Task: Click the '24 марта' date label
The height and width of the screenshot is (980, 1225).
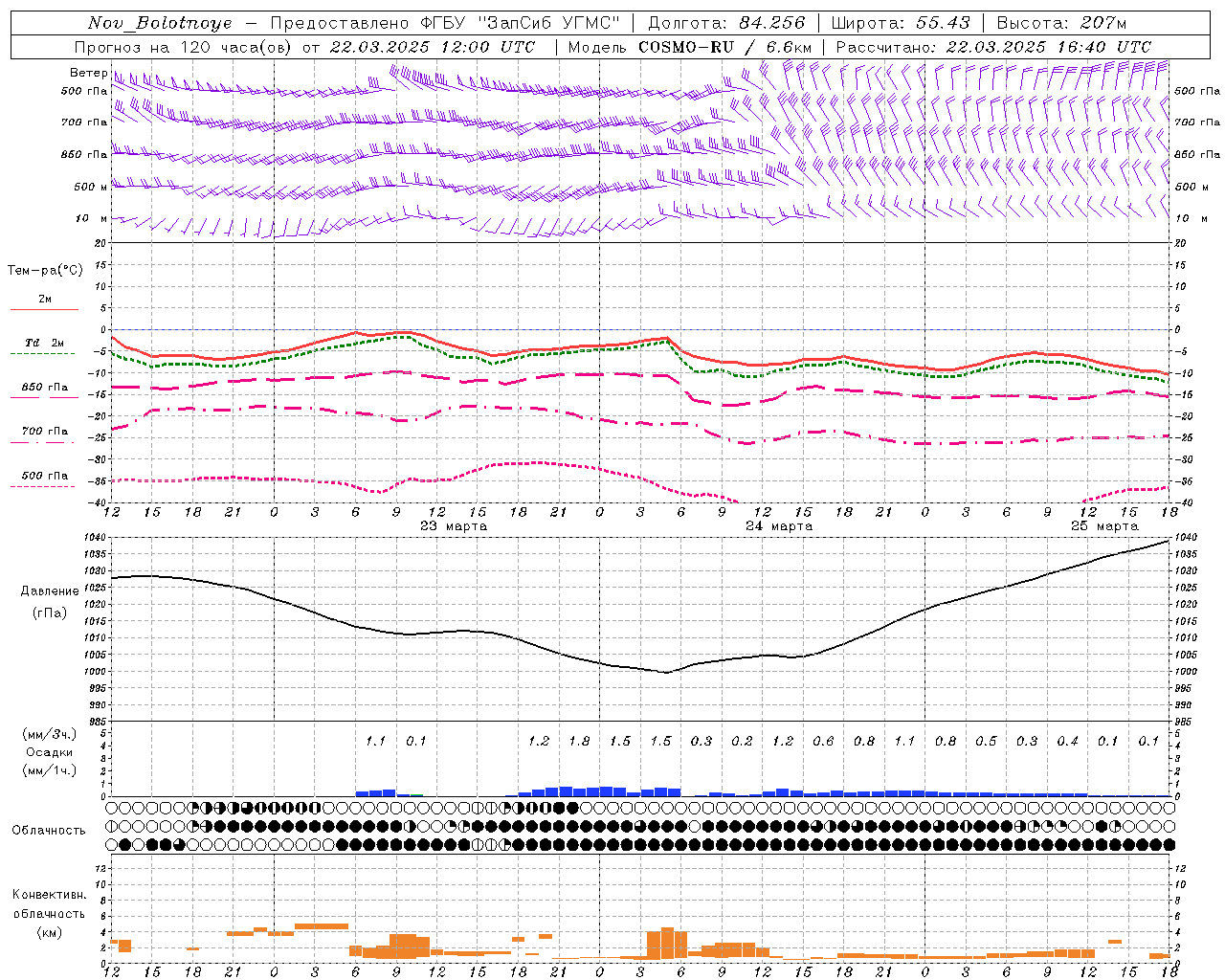Action: coord(779,526)
